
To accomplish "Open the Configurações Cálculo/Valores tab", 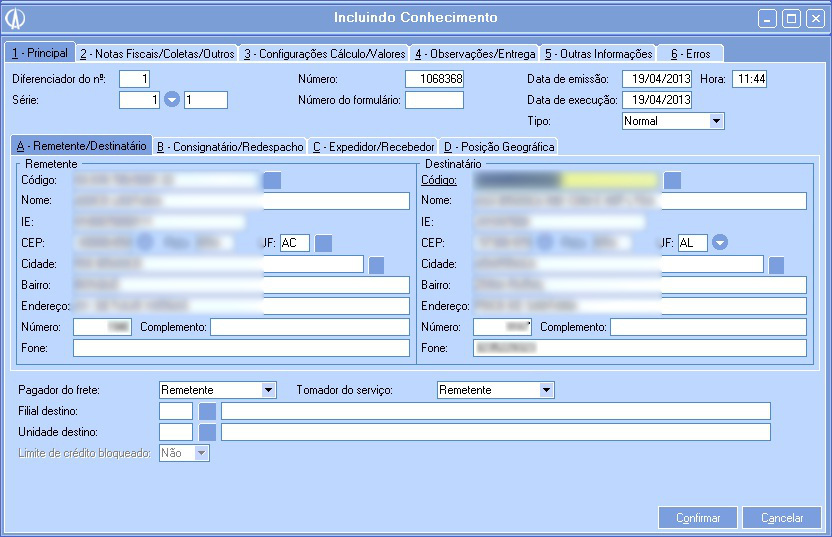I will coord(324,53).
